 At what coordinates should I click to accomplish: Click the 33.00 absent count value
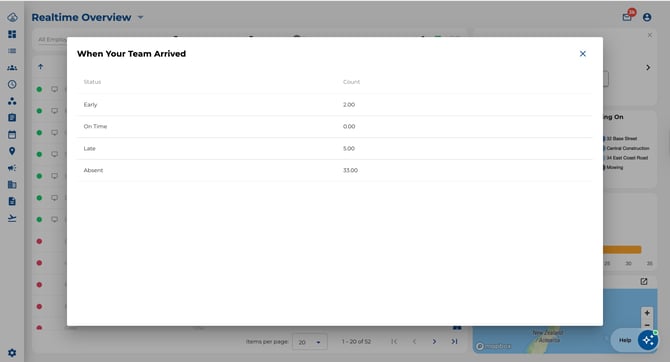pyautogui.click(x=350, y=170)
